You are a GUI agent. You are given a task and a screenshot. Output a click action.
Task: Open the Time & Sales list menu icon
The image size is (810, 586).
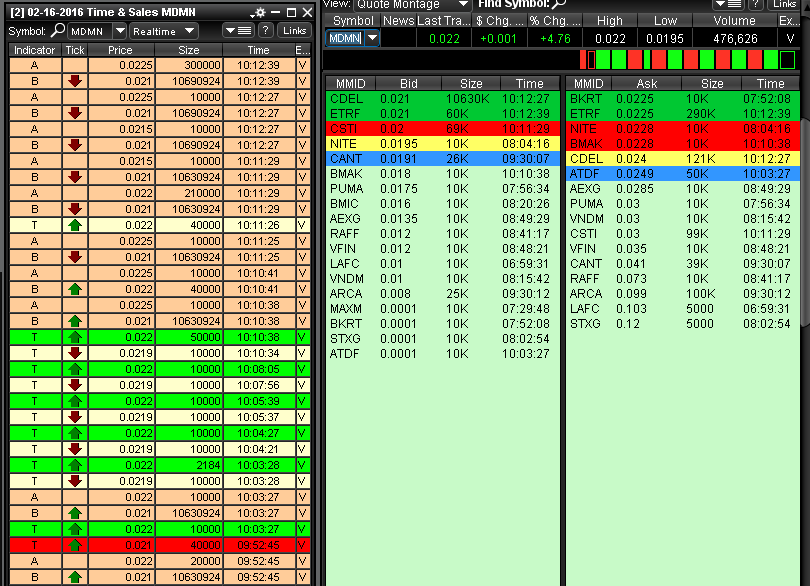239,31
